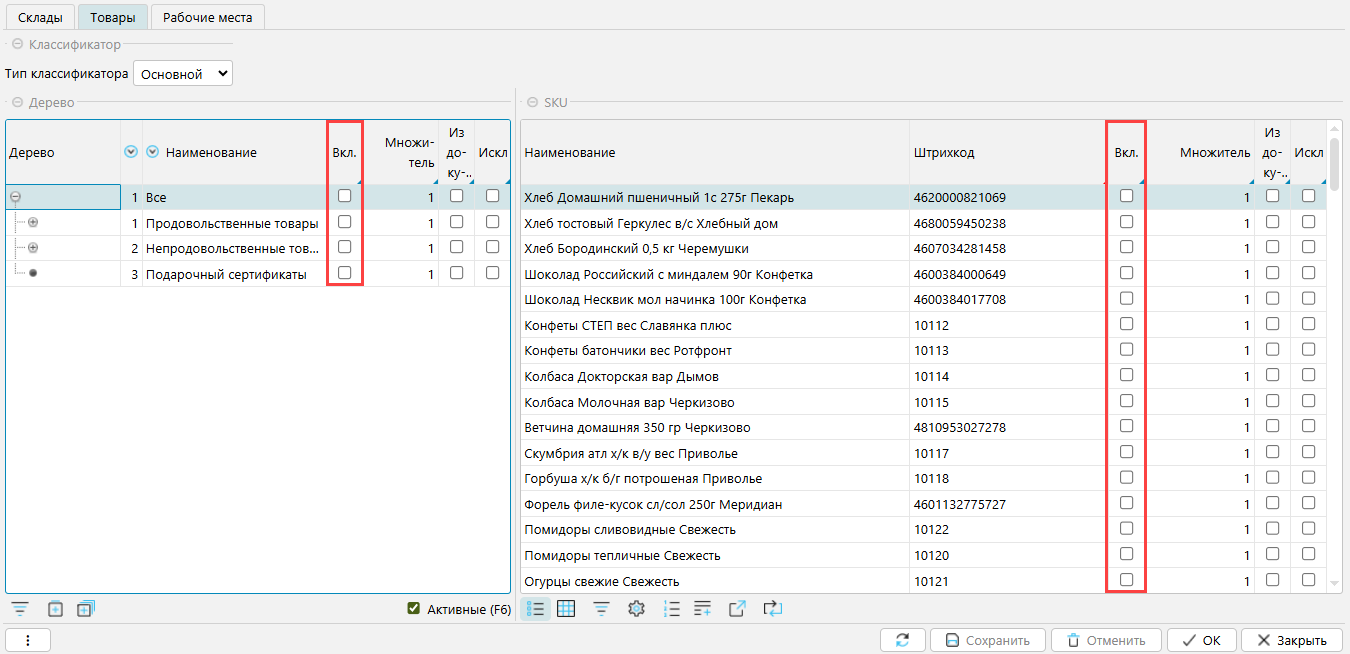Click the export external-link icon in SKU toolbar
Screen dimensions: 1350x654
tap(737, 608)
